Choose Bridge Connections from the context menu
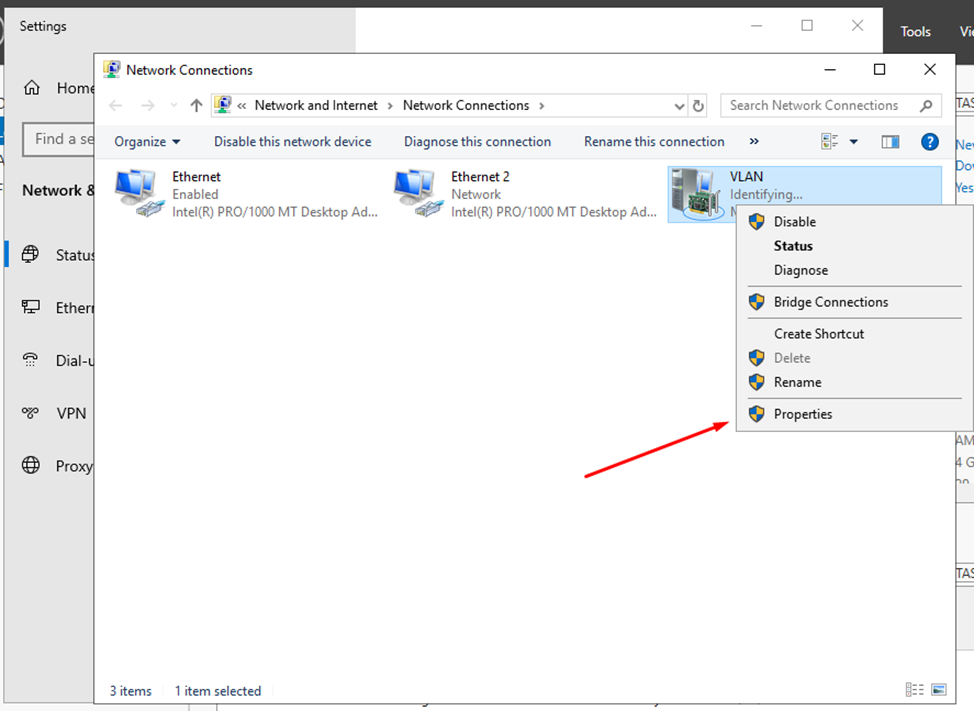The width and height of the screenshot is (974, 711). click(x=831, y=301)
